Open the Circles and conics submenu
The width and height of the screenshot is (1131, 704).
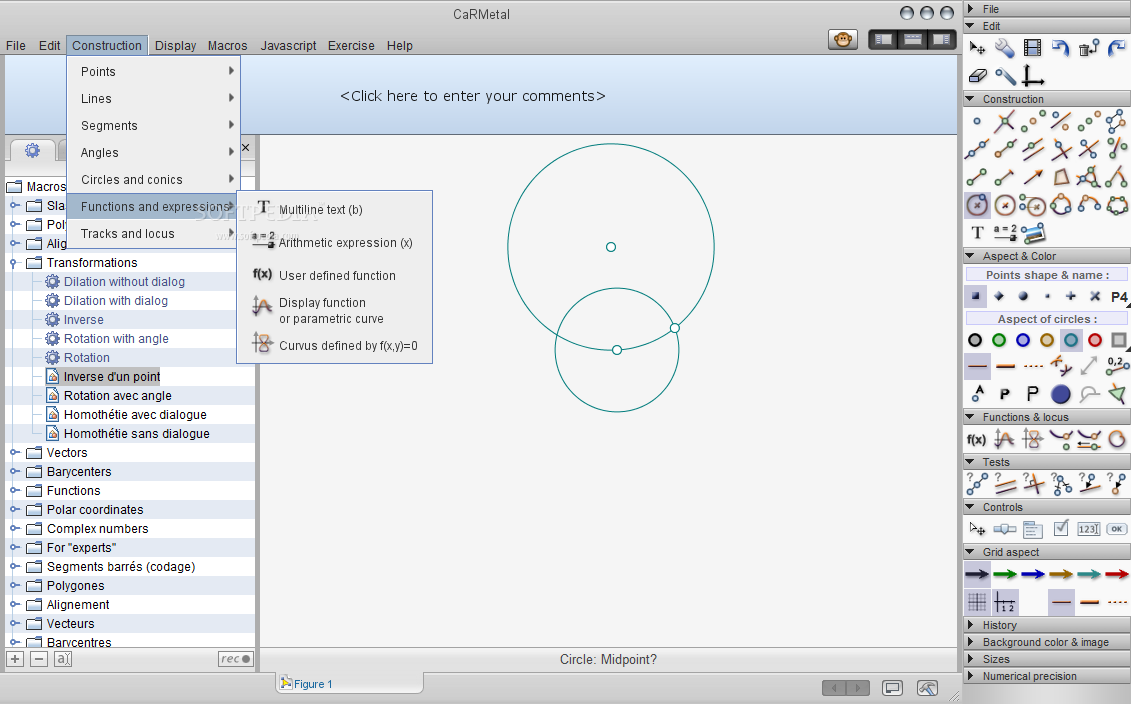coord(154,180)
